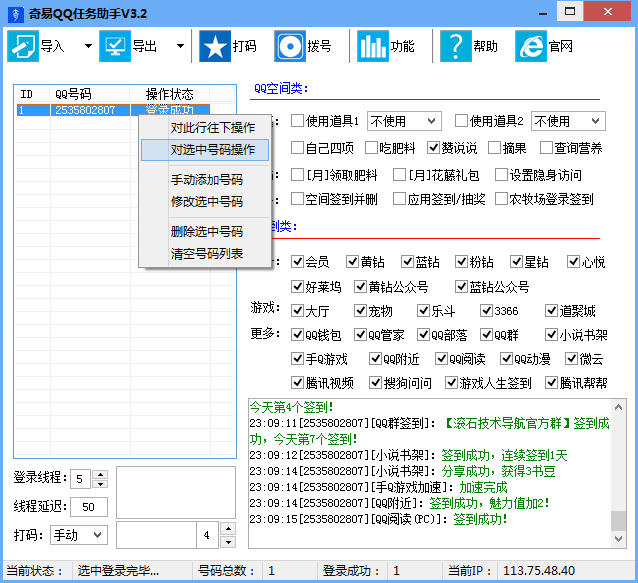This screenshot has height=583, width=638.
Task: Choose 对此行往下操作 from context menu
Action: coord(205,128)
